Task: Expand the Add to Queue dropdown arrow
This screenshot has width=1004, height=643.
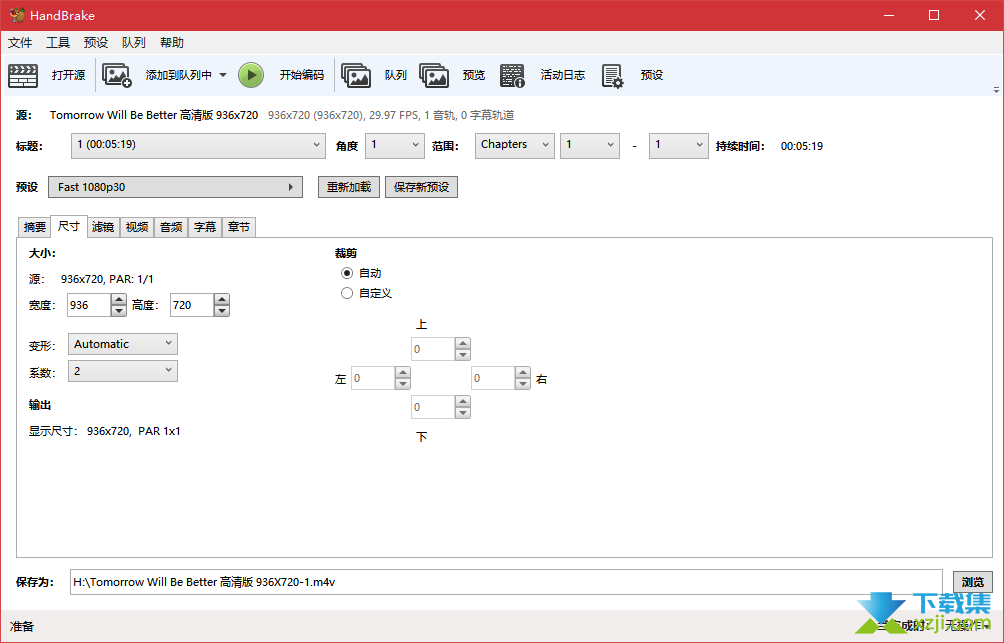Action: click(223, 75)
